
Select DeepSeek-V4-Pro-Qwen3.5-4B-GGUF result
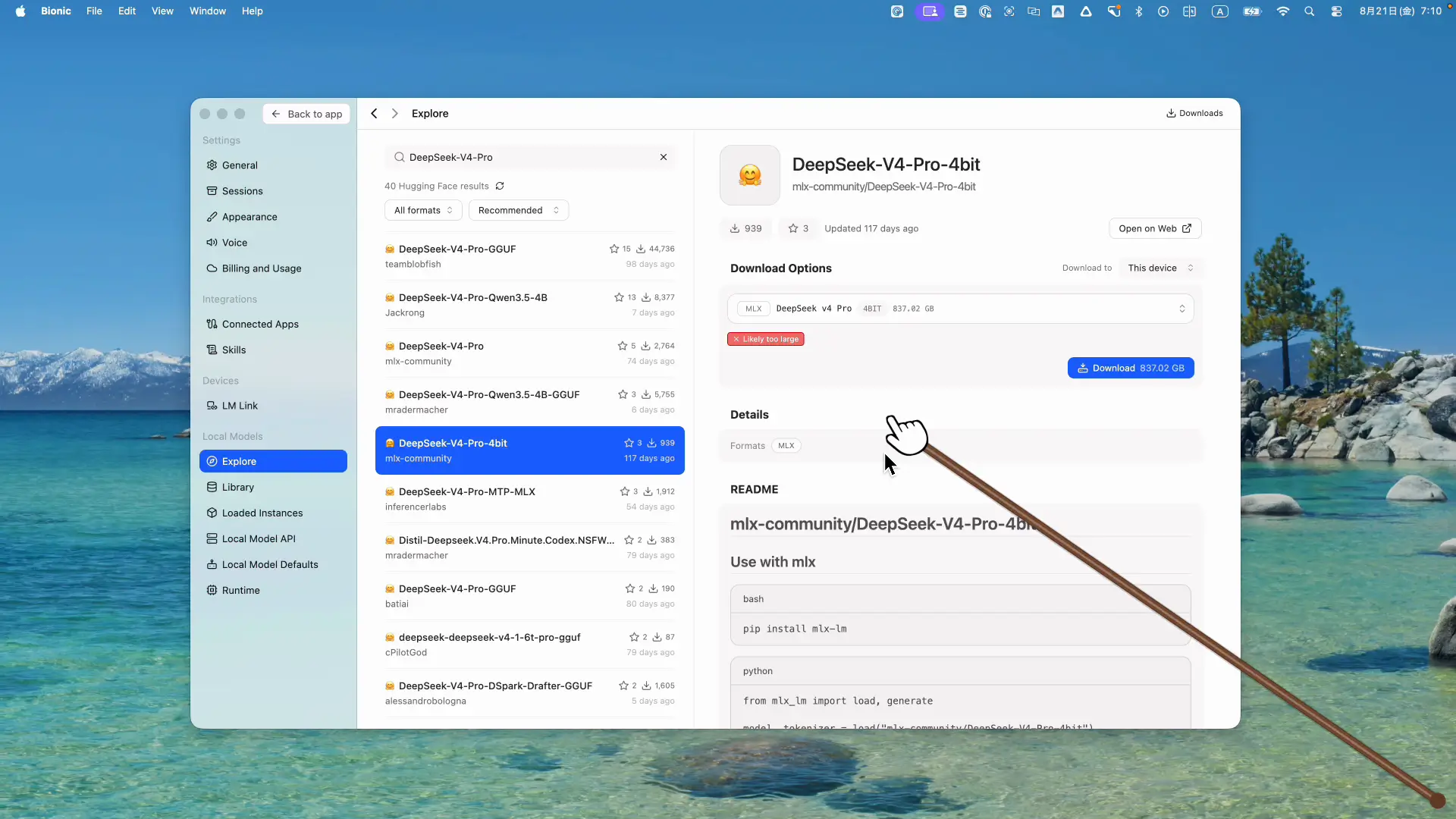tap(529, 402)
